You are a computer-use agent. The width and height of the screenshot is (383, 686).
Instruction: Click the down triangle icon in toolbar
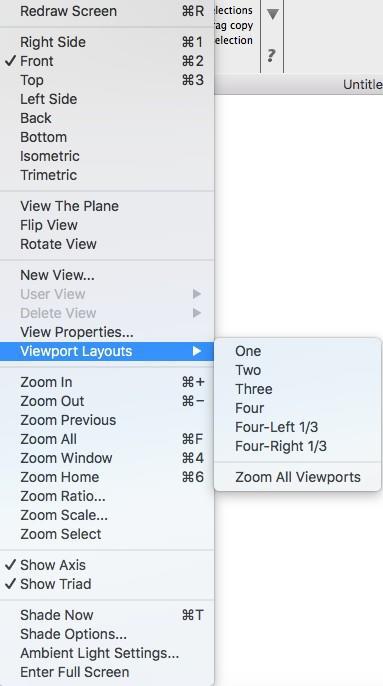click(272, 14)
